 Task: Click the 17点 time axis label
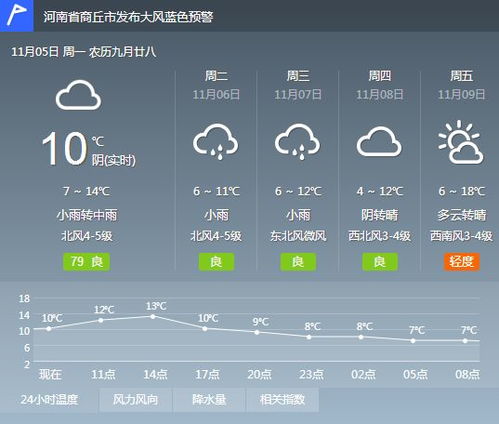[207, 375]
